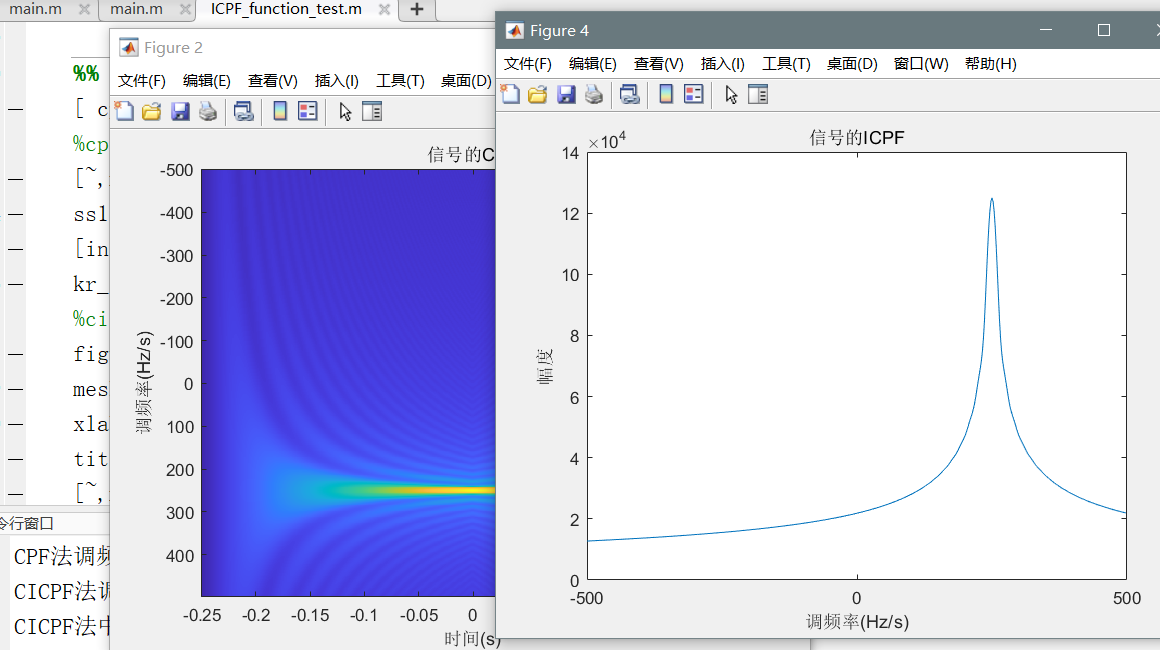Insert legend via Figure 4 toolbar icon

pyautogui.click(x=694, y=95)
